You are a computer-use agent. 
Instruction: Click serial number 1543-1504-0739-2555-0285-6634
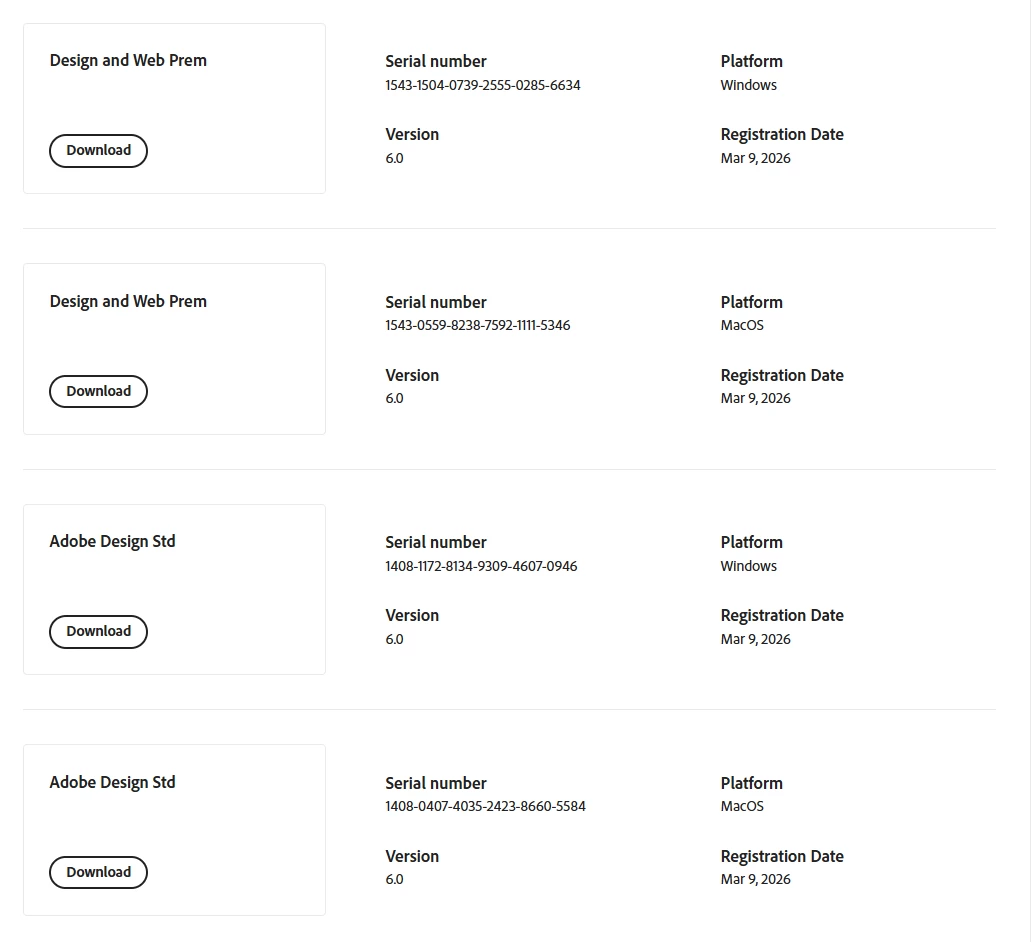(x=483, y=85)
